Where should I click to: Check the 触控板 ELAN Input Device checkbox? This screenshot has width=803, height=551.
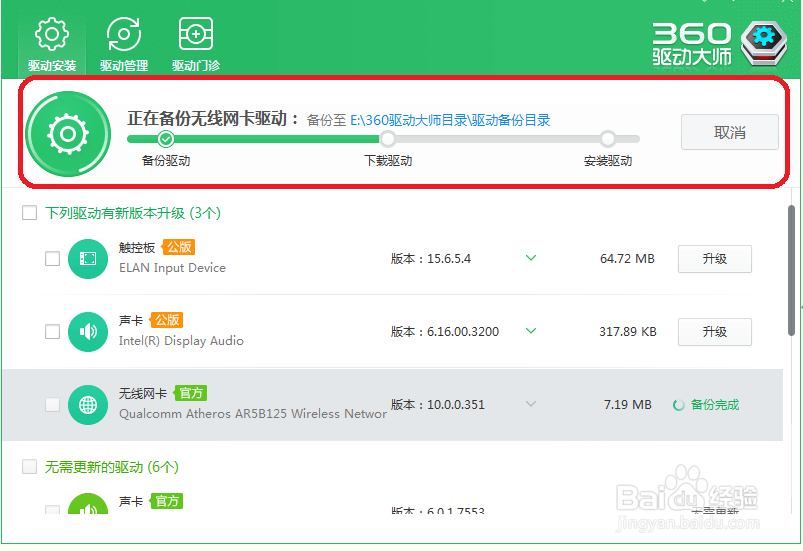52,259
